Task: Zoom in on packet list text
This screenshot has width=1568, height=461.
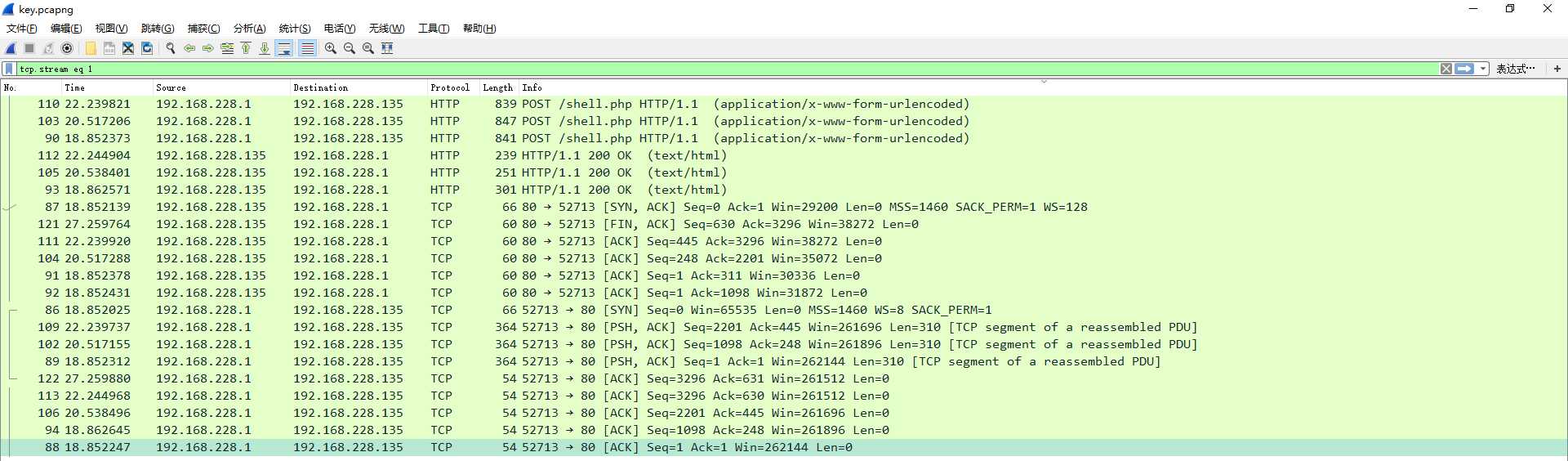Action: 331,48
